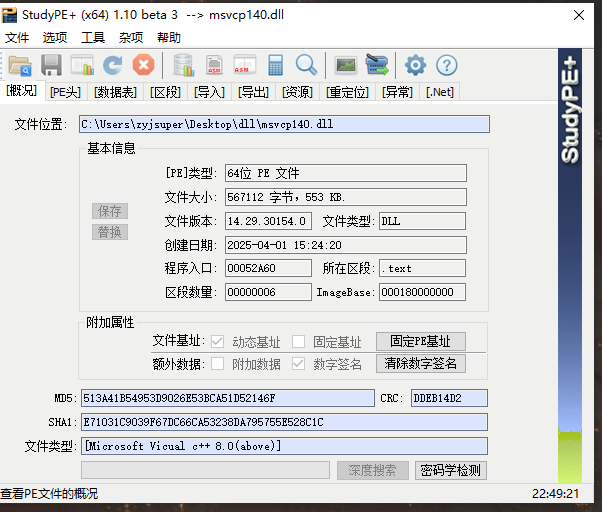This screenshot has width=602, height=512.
Task: Switch to the [导出] tab
Action: coord(253,92)
